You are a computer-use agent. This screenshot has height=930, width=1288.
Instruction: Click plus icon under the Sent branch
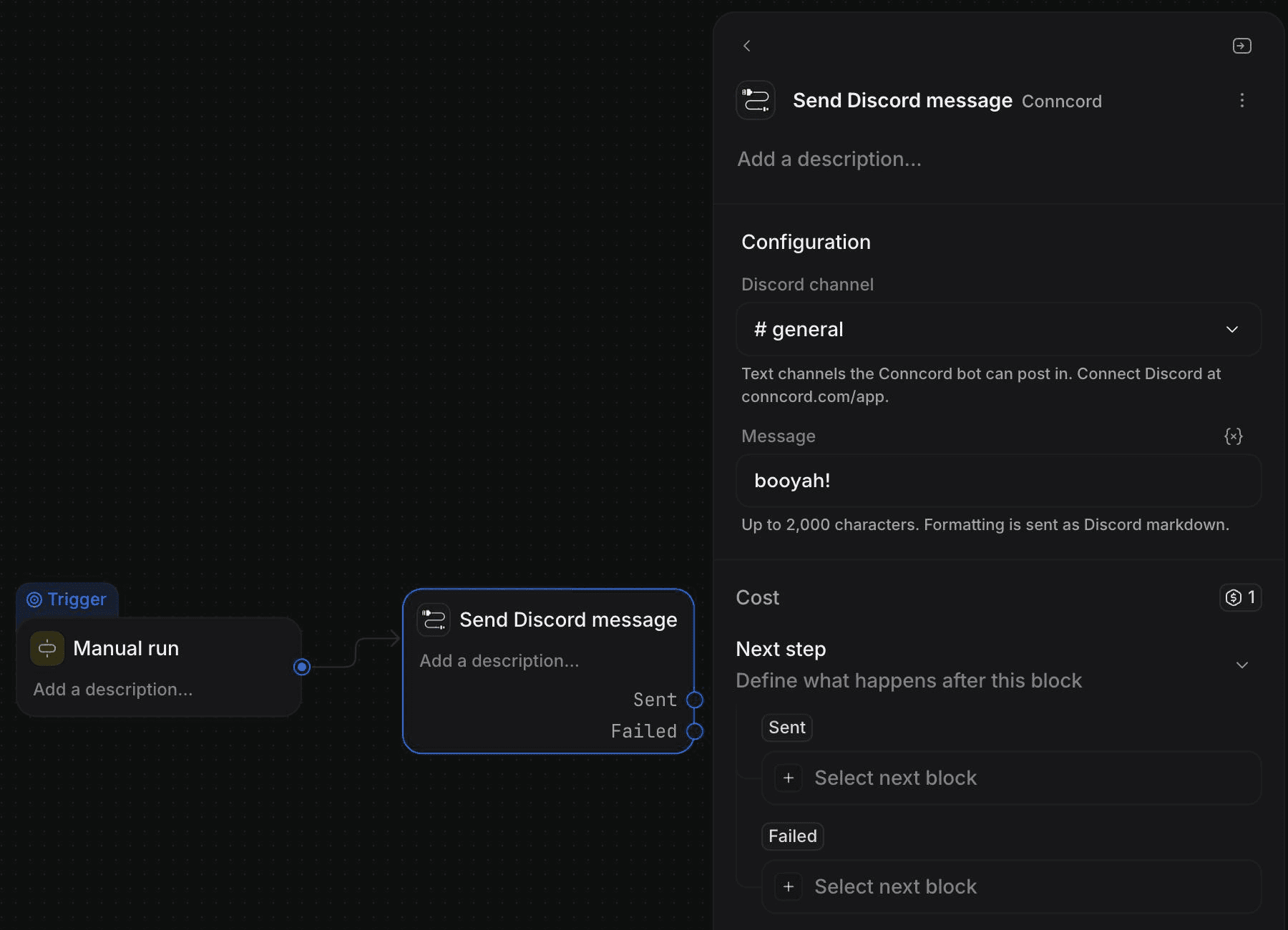pos(789,778)
